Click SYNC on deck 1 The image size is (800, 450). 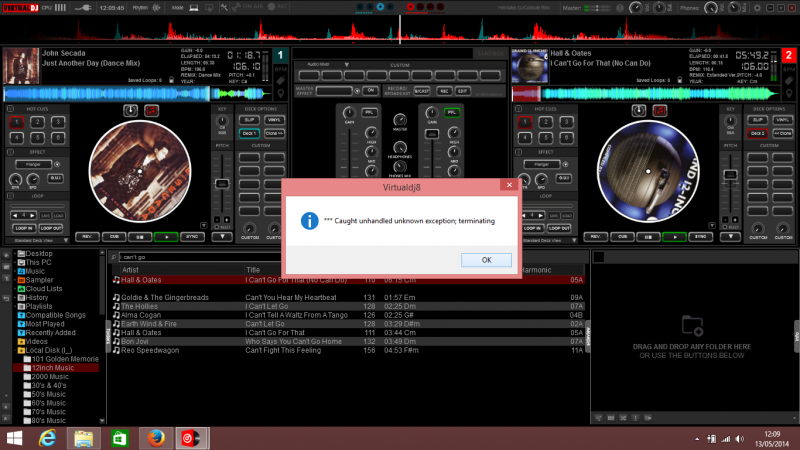192,237
